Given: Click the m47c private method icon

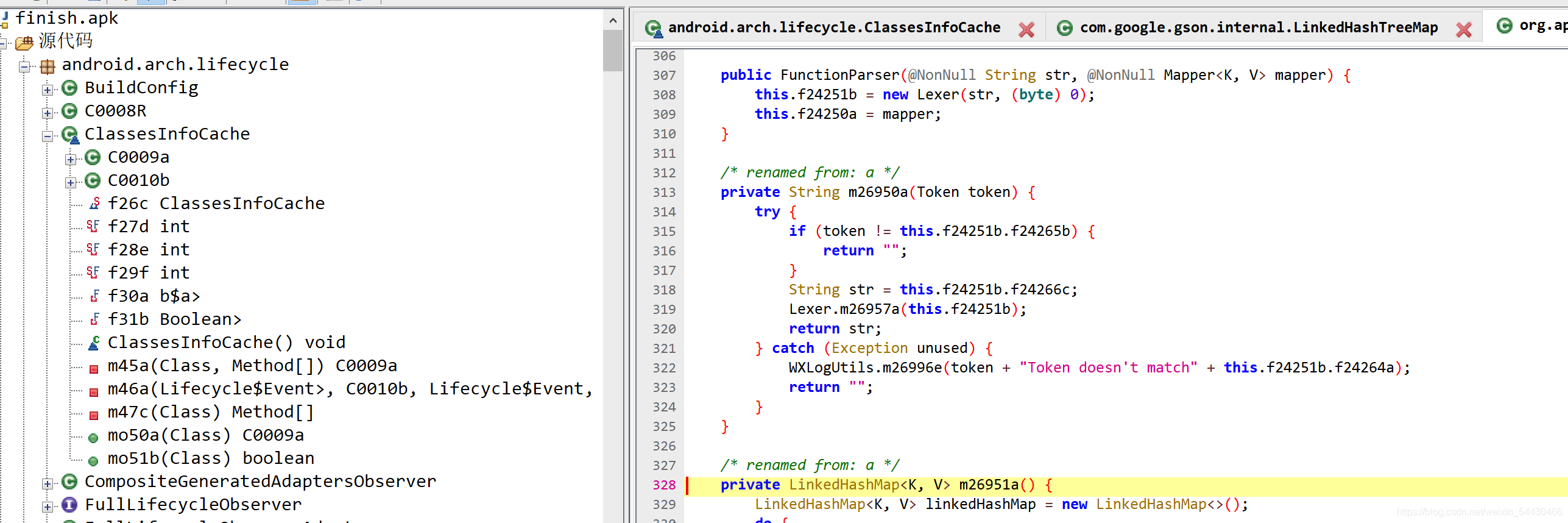Looking at the screenshot, I should coord(94,415).
